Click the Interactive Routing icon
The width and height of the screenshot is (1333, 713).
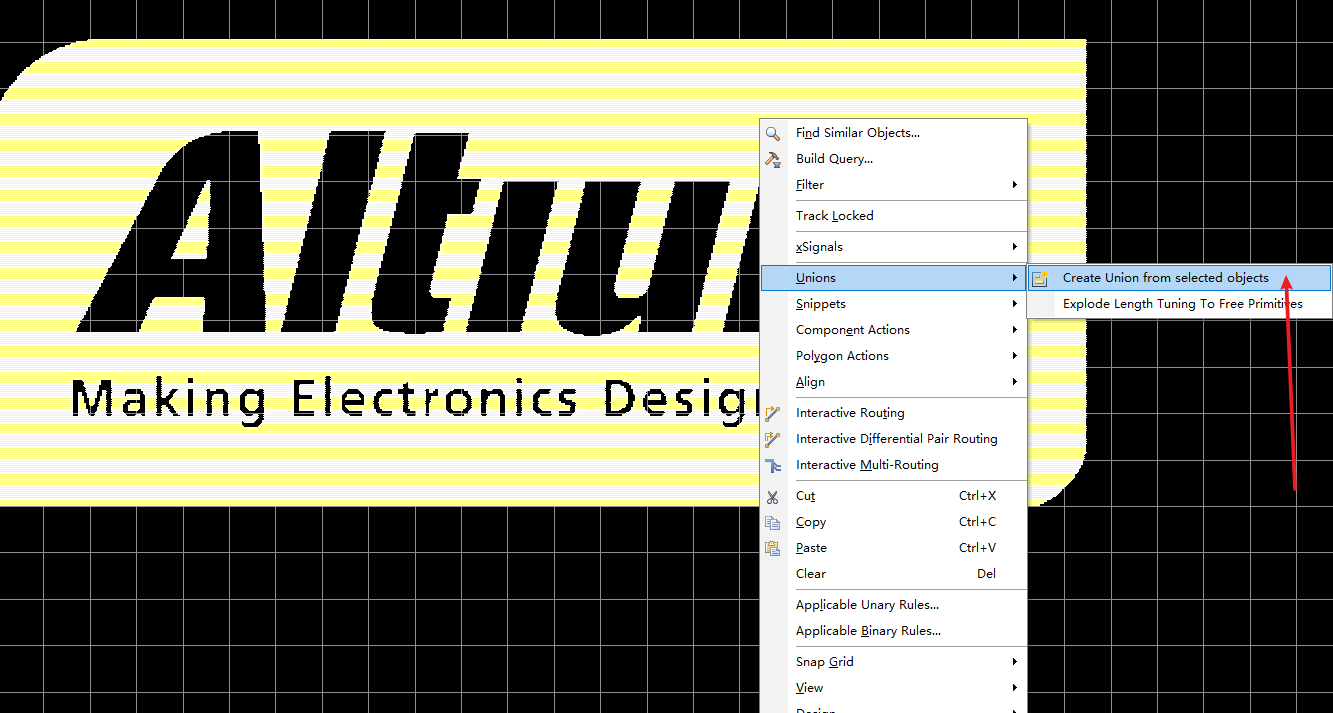[772, 413]
